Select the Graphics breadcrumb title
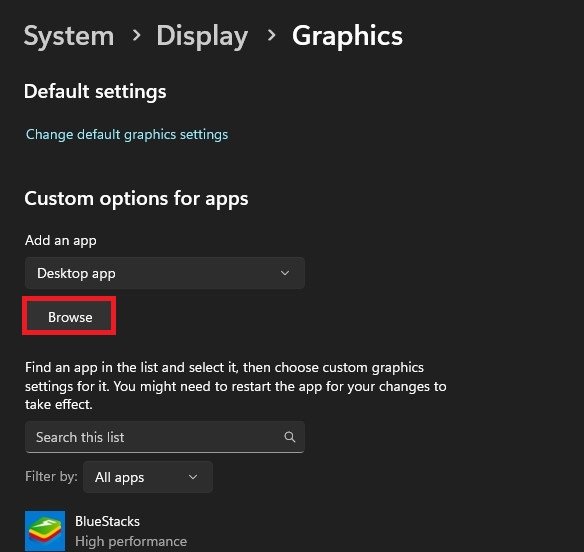The width and height of the screenshot is (584, 552). pyautogui.click(x=347, y=37)
